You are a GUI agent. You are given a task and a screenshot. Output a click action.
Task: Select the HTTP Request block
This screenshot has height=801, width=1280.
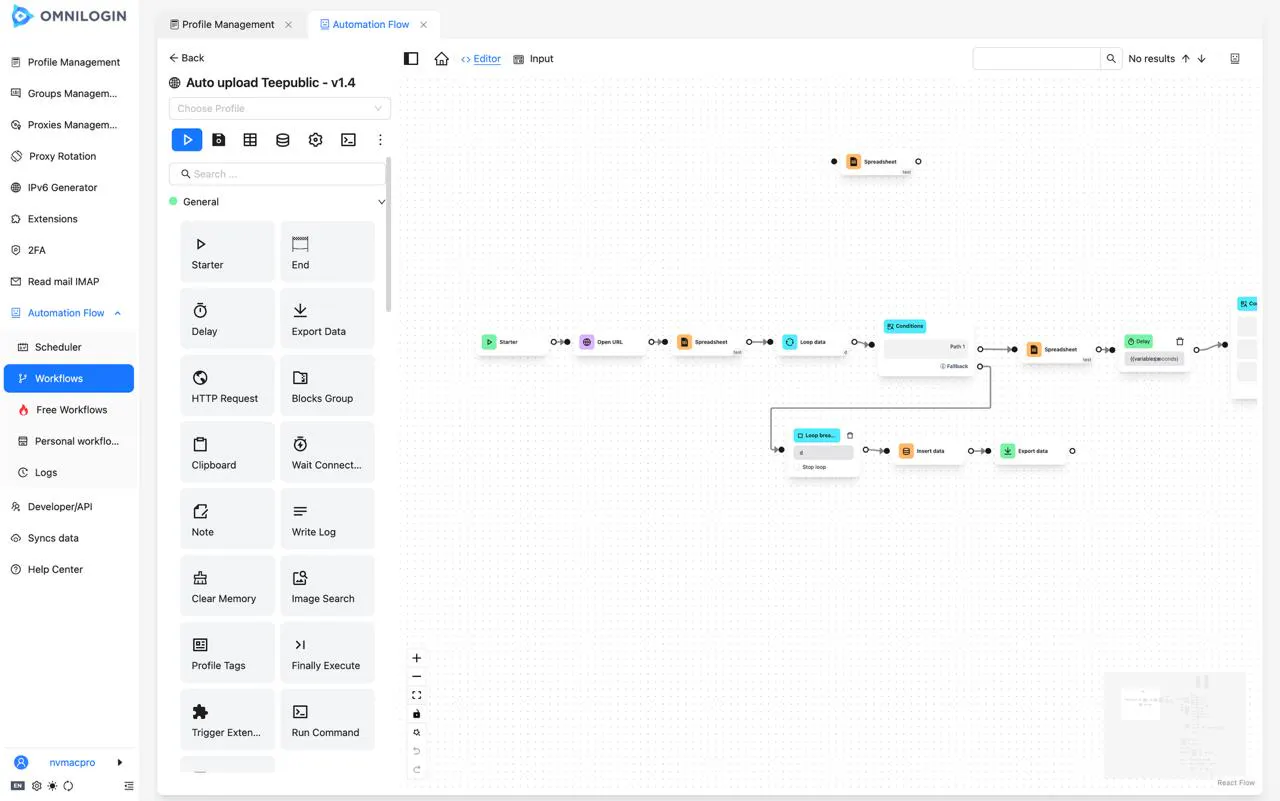(x=227, y=385)
